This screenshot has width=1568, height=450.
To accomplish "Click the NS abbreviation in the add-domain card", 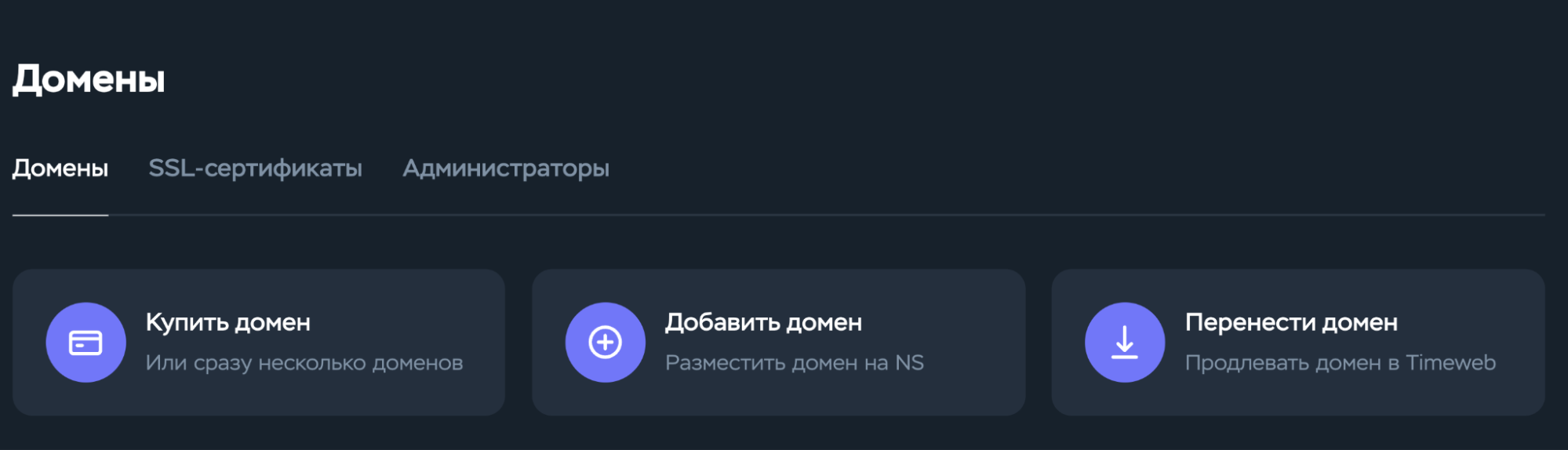I will point(909,363).
